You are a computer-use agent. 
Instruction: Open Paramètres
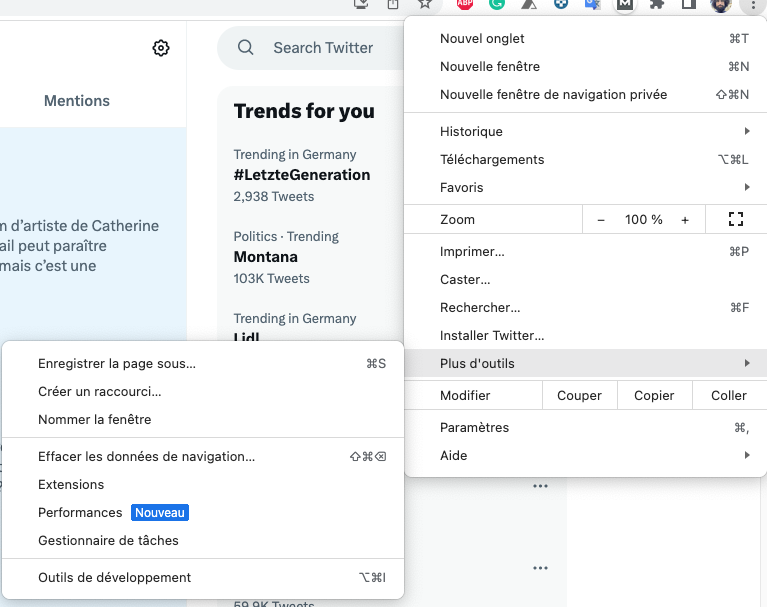[x=586, y=427]
